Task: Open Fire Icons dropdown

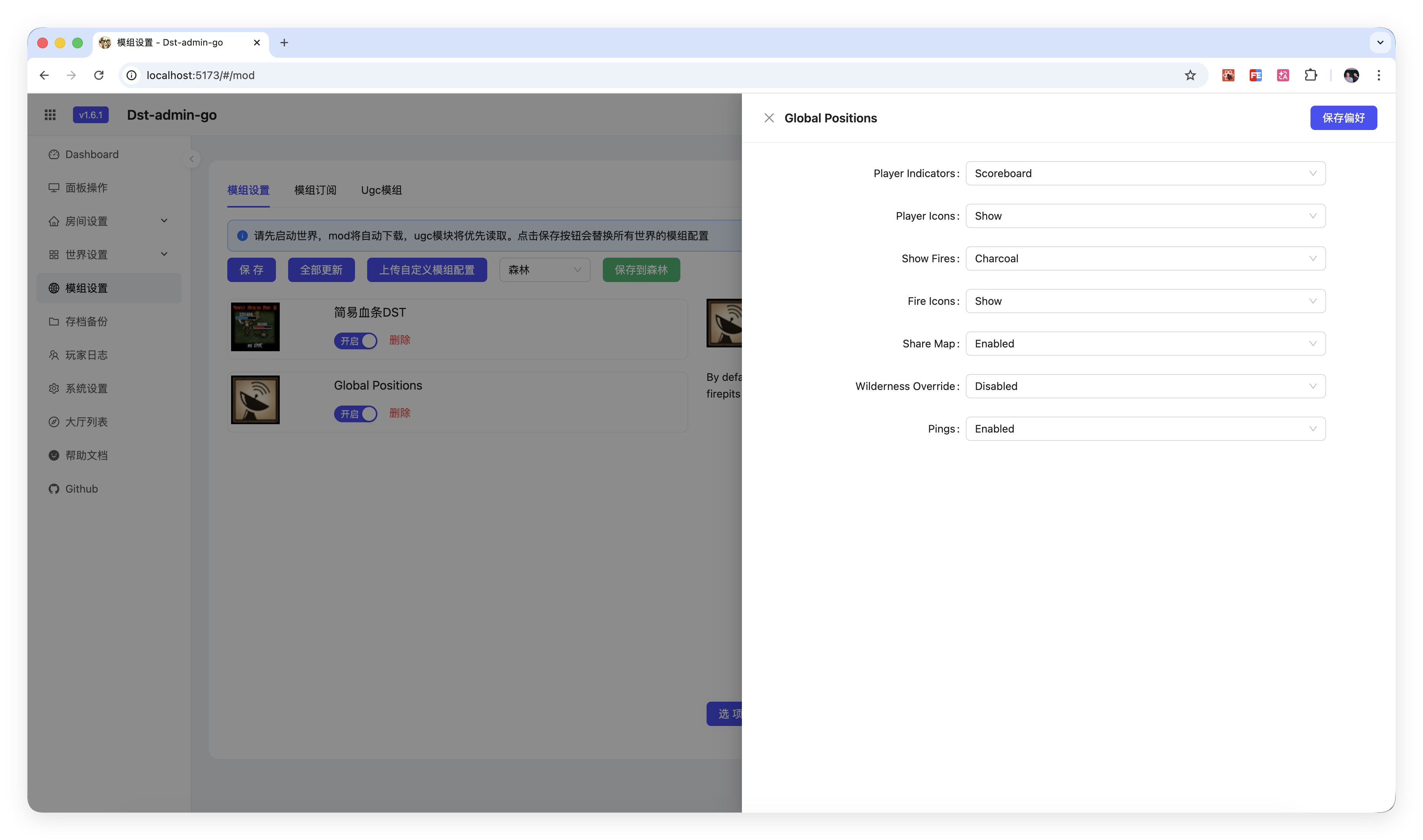Action: point(1145,301)
